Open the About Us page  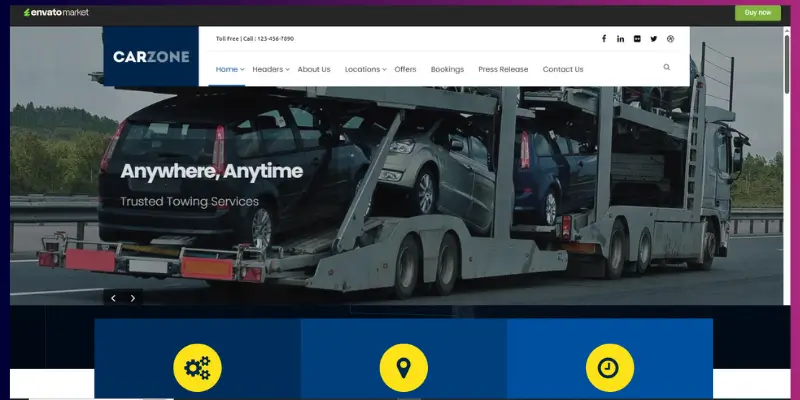(314, 69)
